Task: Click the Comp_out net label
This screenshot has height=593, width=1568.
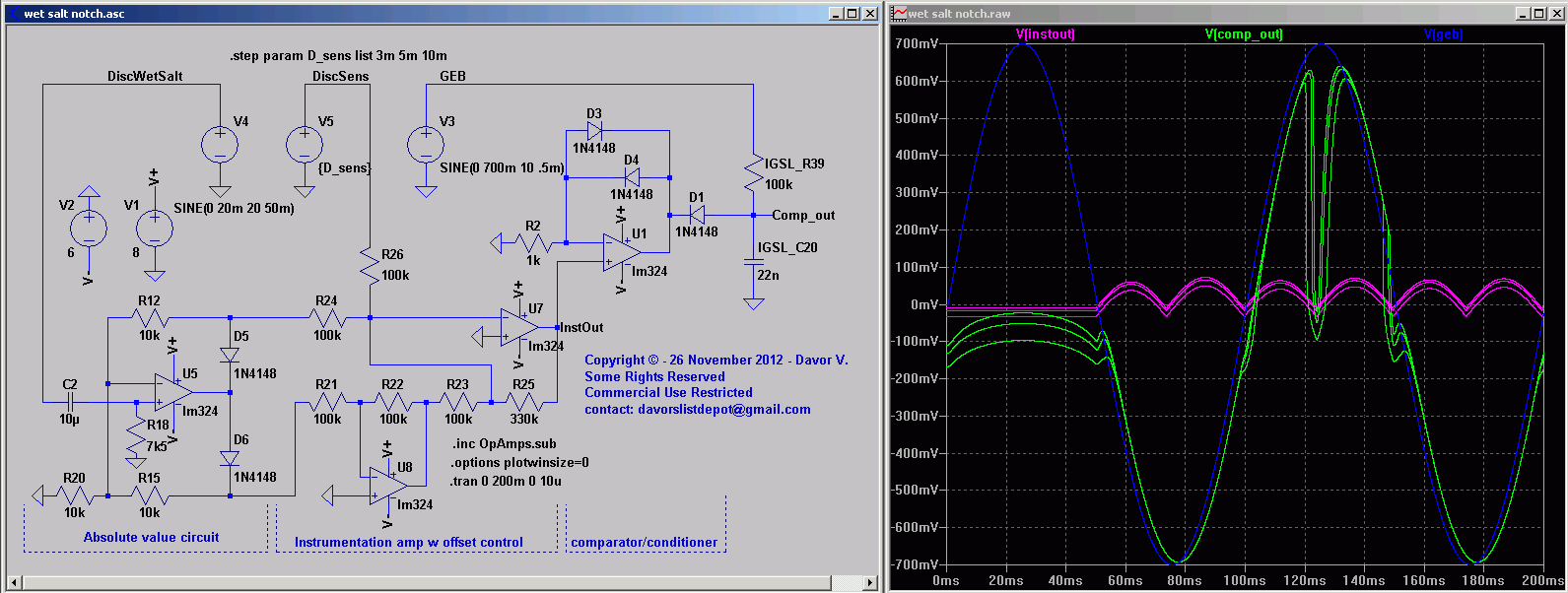Action: tap(803, 215)
